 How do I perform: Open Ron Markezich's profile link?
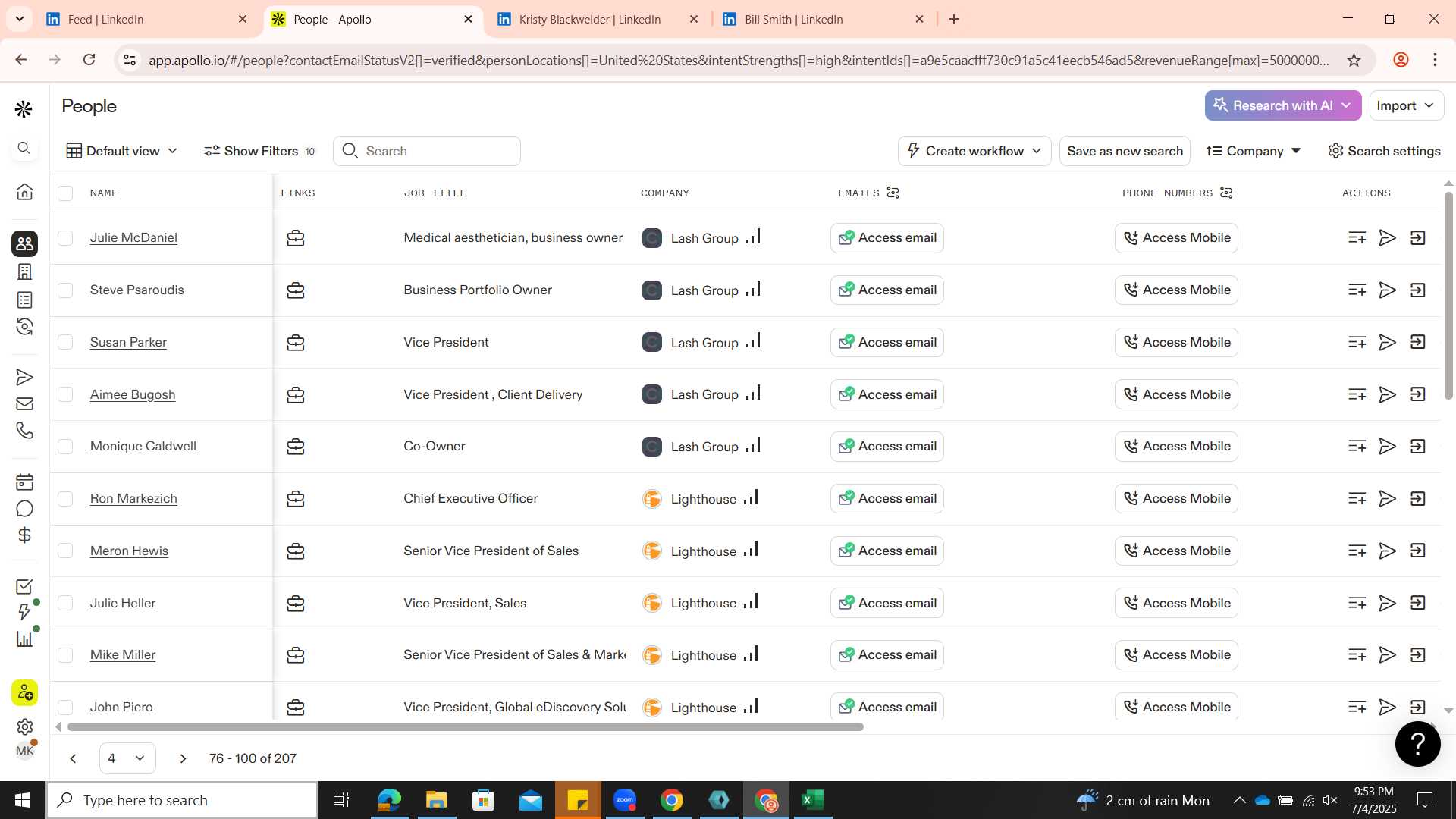(x=133, y=499)
